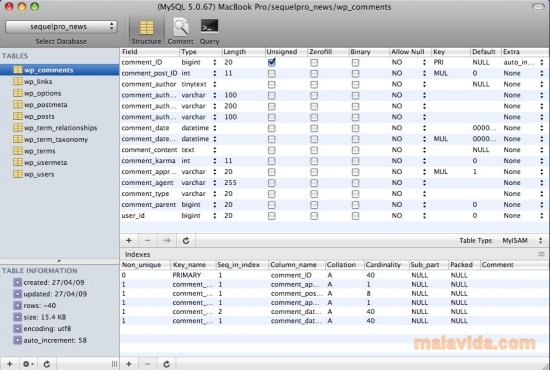Click the comment_agent length 255
Viewport: 550px width, 370px height.
click(x=230, y=183)
